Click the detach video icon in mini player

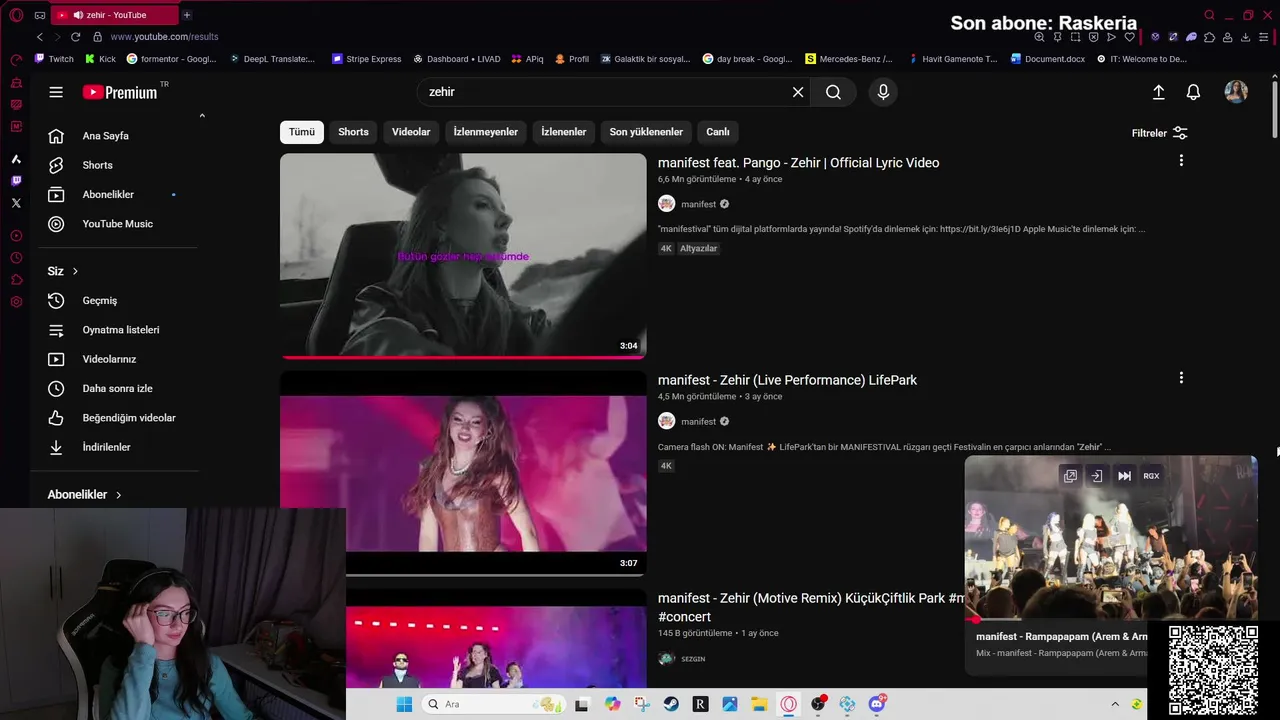pyautogui.click(x=1070, y=476)
